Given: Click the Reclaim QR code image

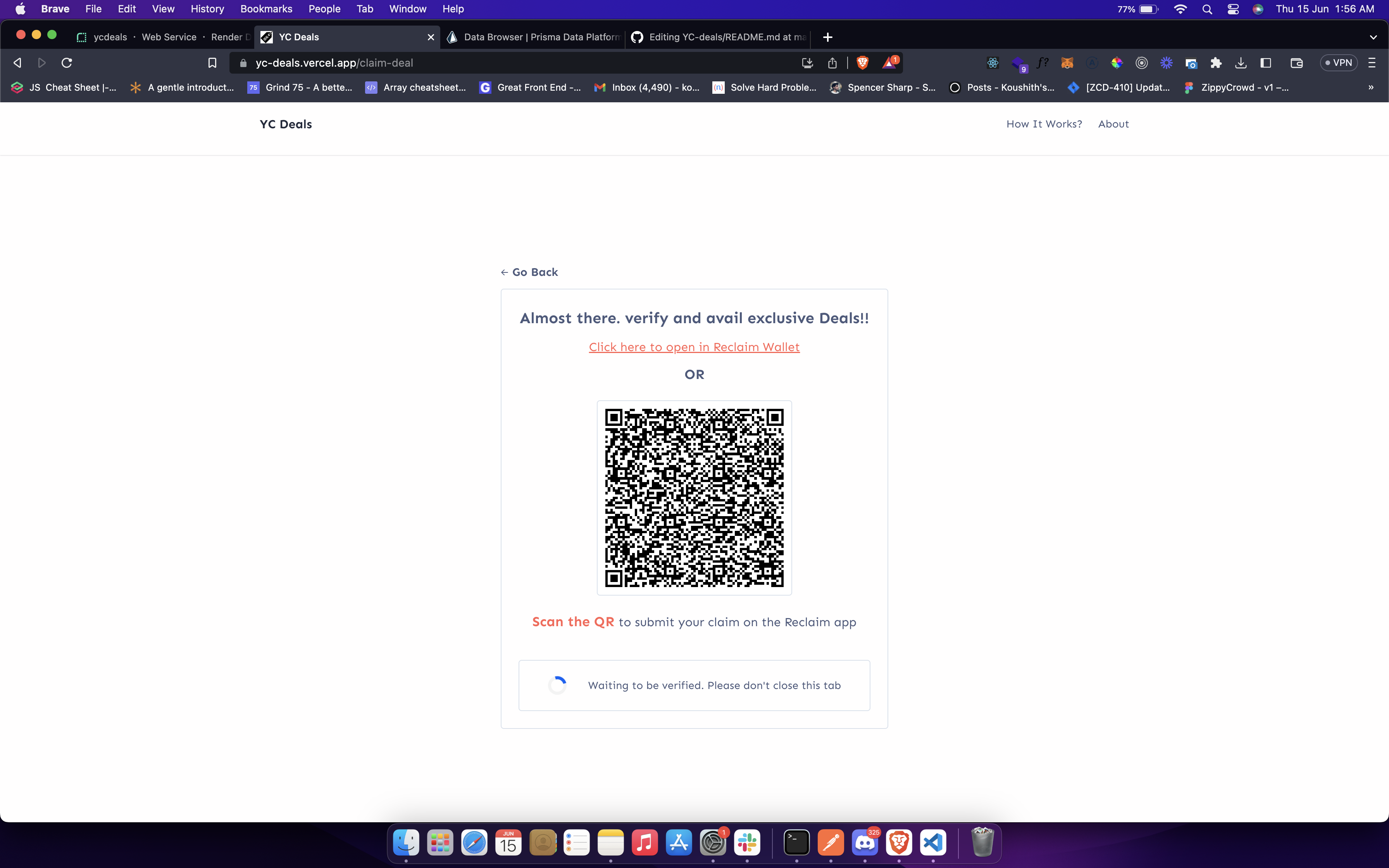Looking at the screenshot, I should click(x=694, y=498).
